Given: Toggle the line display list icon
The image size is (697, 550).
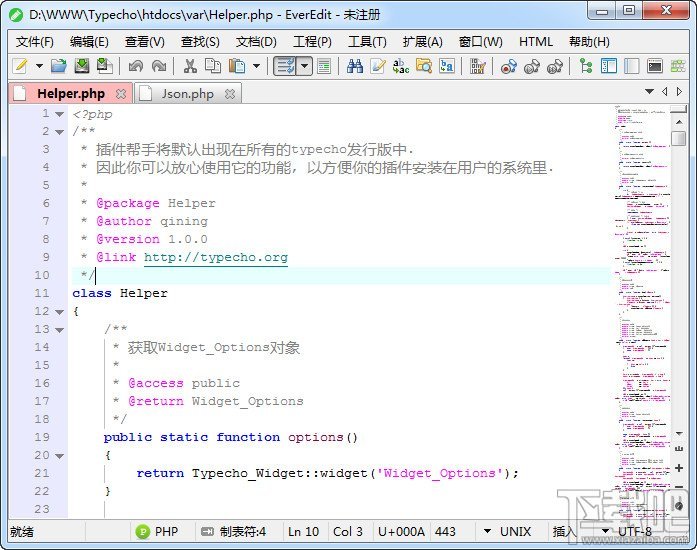Looking at the screenshot, I should tap(324, 66).
